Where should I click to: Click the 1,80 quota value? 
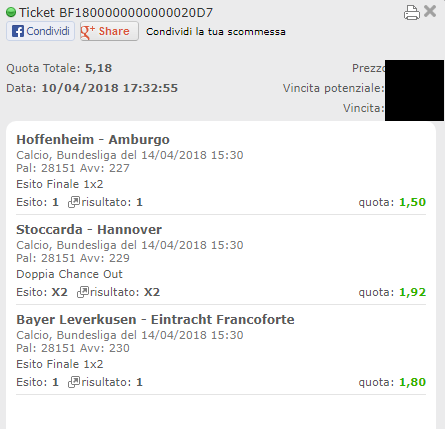coord(412,382)
